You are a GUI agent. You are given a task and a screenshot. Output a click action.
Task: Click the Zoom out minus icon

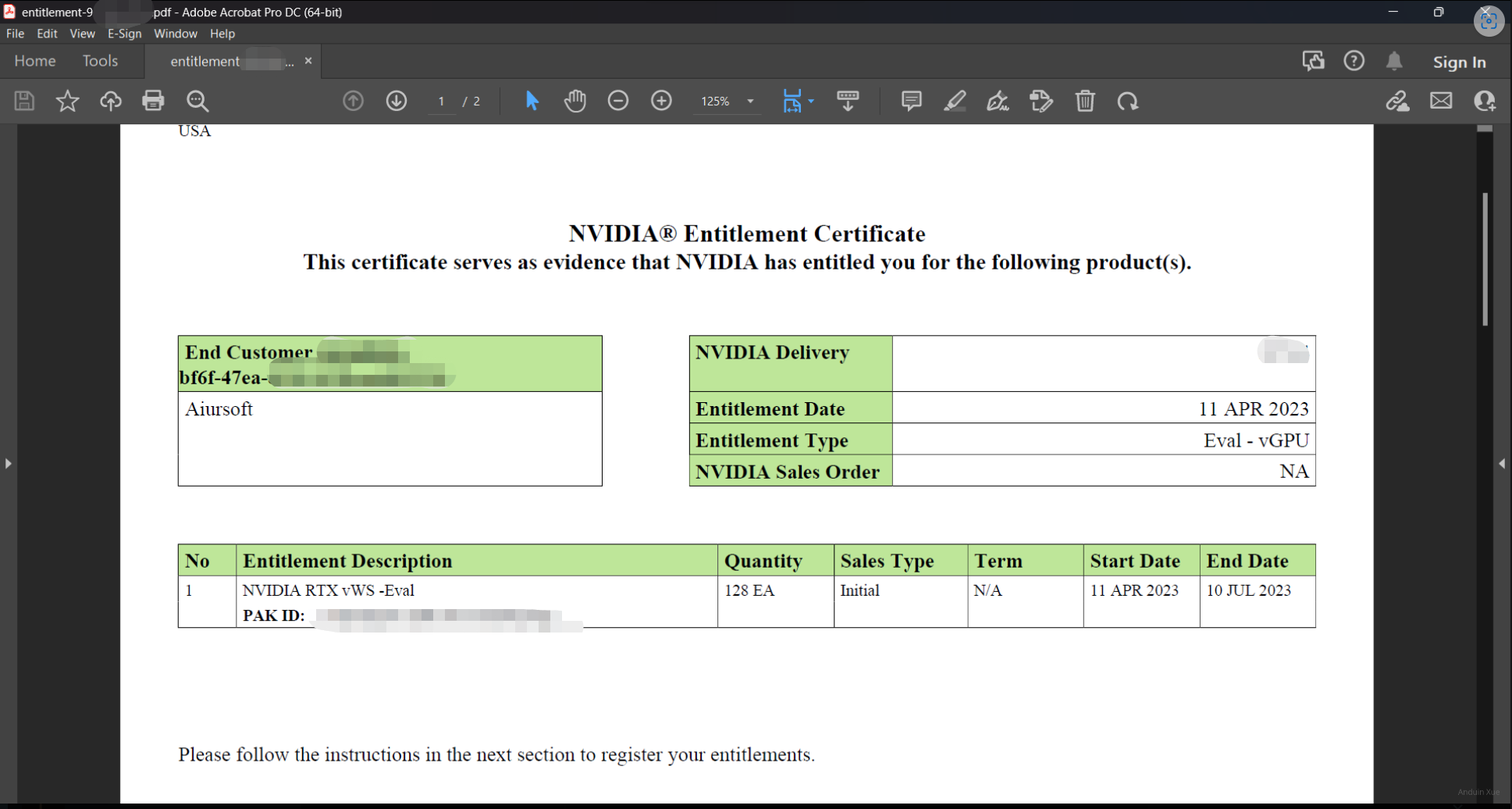point(618,101)
